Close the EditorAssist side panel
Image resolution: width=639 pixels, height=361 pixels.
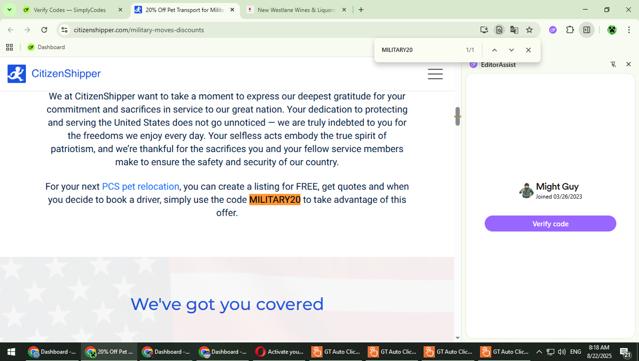click(628, 64)
